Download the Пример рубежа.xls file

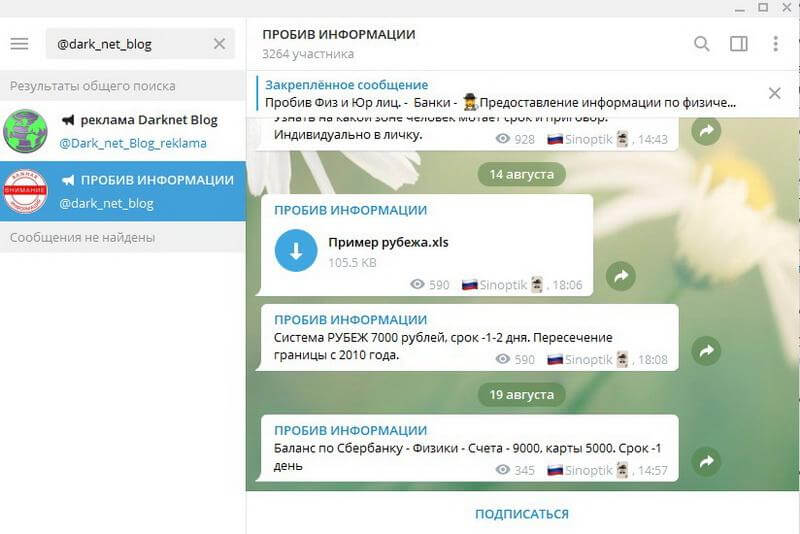click(x=296, y=250)
